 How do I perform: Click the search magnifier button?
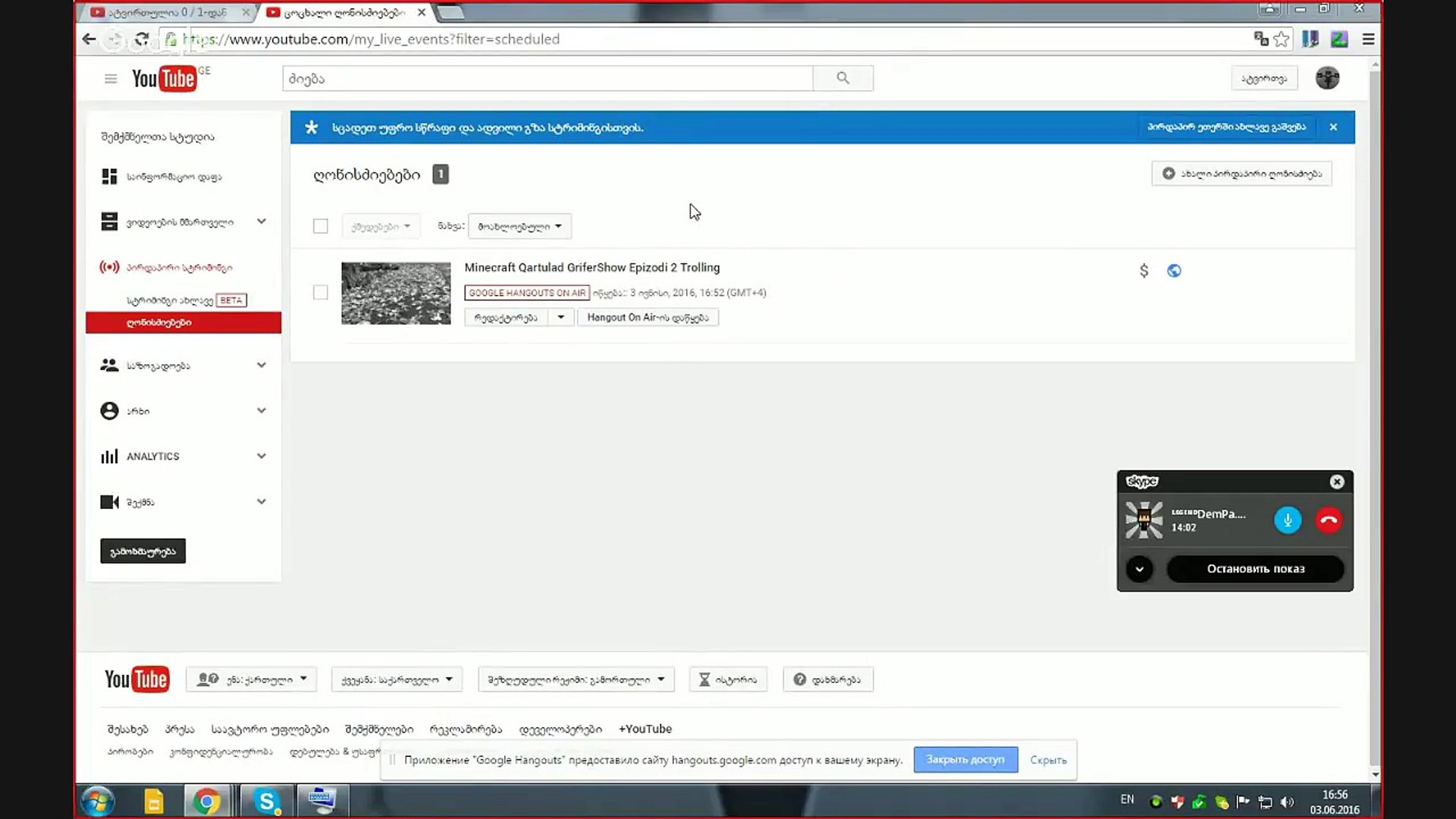(843, 78)
